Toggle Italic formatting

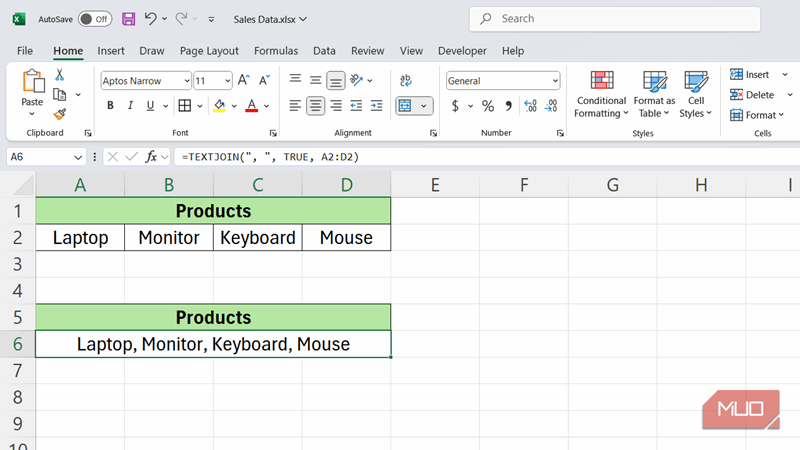pos(128,106)
